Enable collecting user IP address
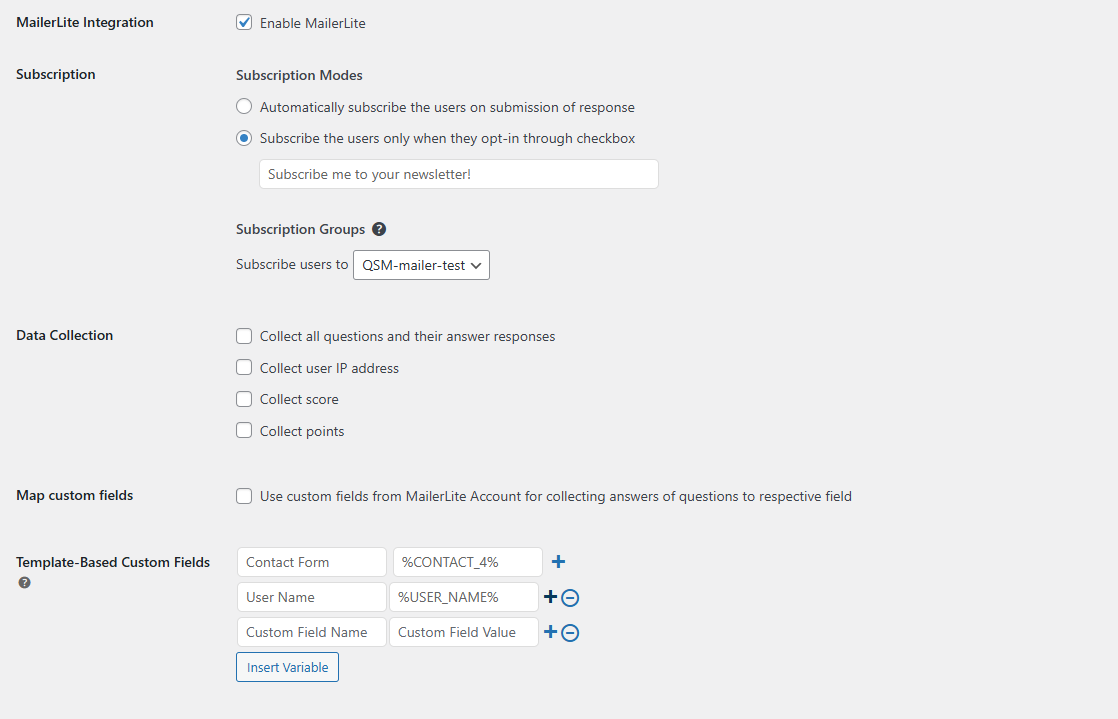 pos(244,368)
